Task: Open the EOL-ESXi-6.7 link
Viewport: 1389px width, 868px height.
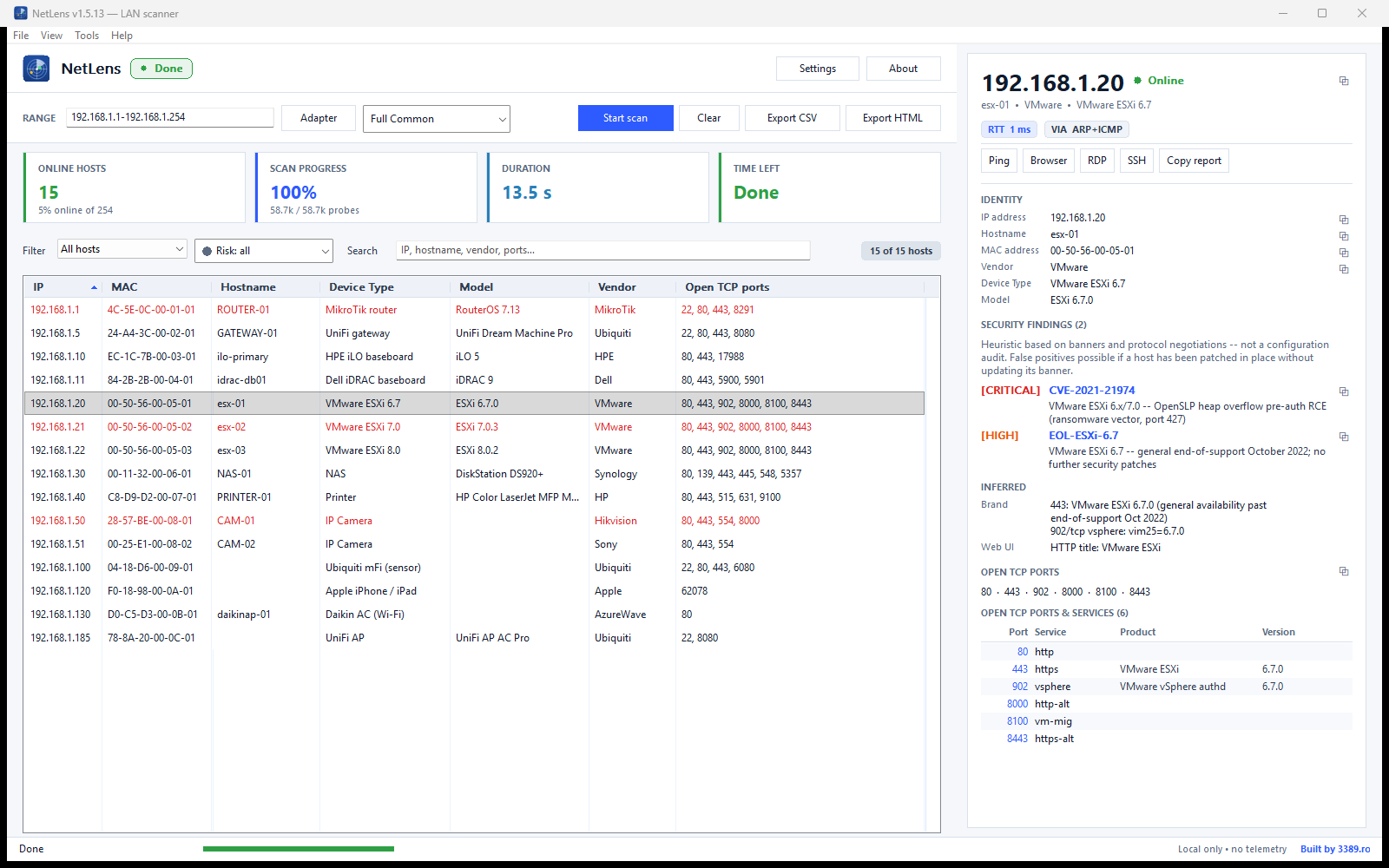Action: coord(1083,436)
